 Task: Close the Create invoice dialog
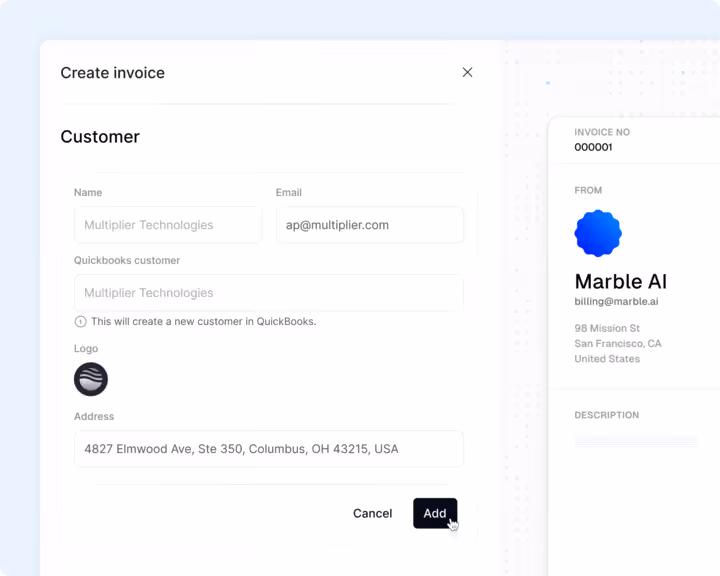pos(467,72)
